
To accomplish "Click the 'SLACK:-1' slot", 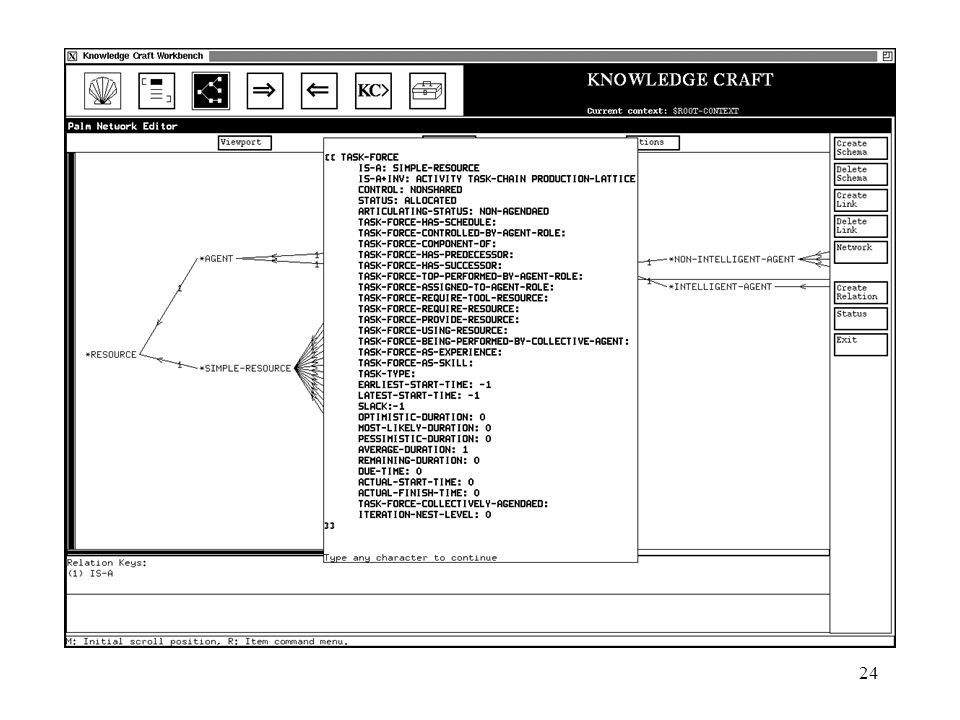I will pos(381,407).
